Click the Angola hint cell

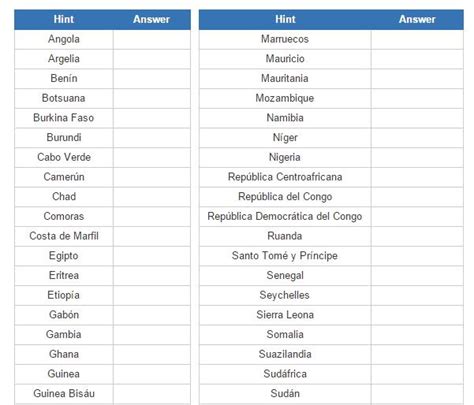tap(64, 39)
